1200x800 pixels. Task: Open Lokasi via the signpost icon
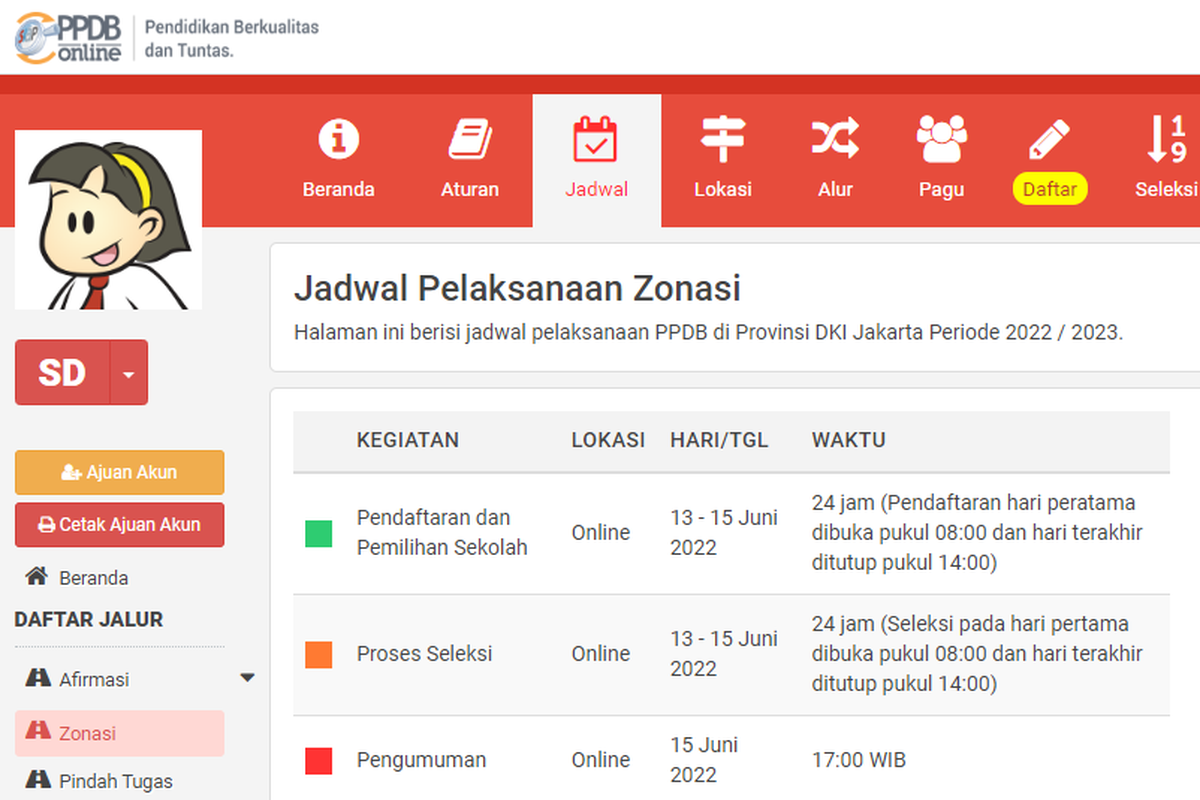coord(722,139)
